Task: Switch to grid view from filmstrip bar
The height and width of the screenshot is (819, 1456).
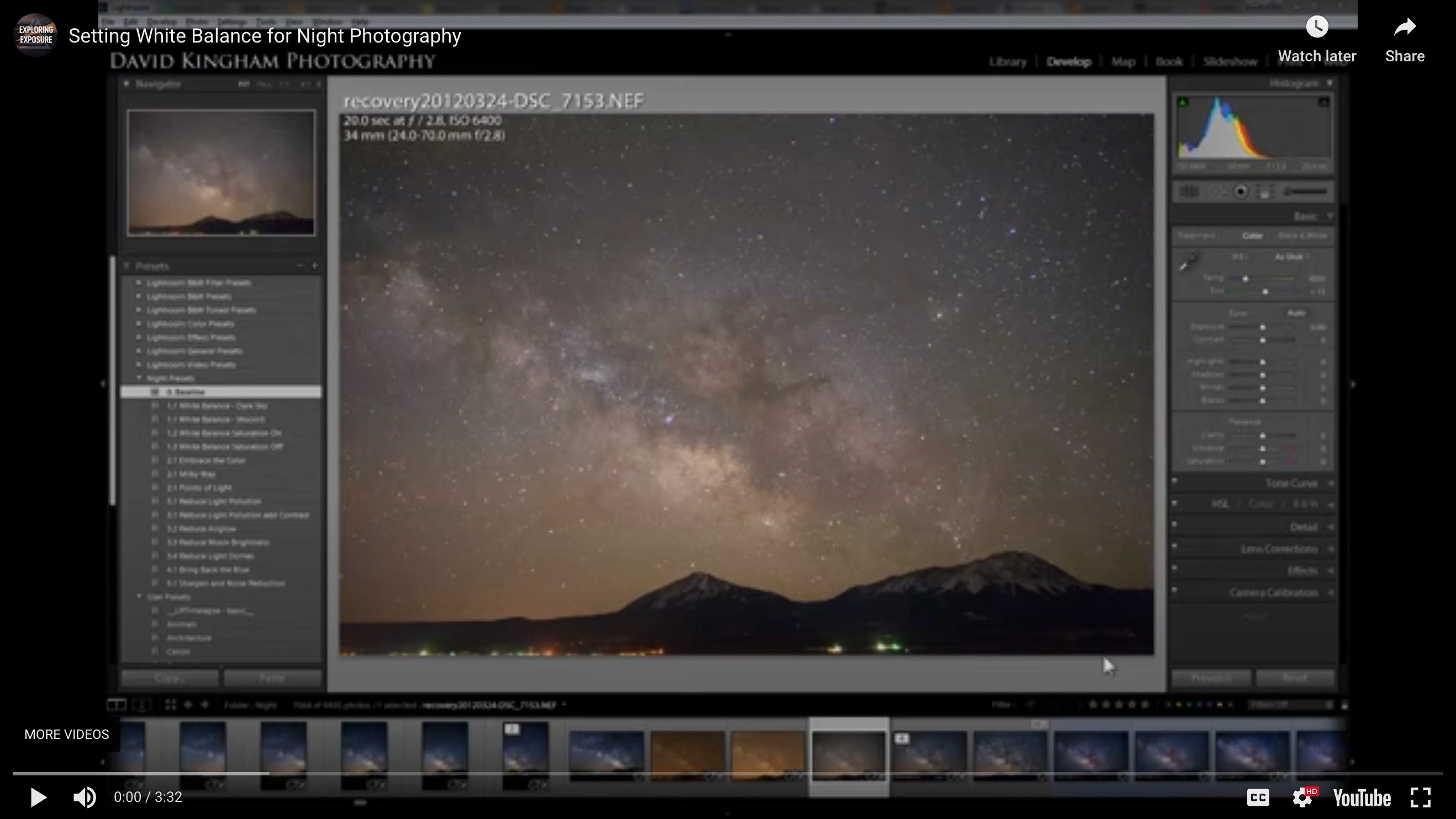Action: [x=170, y=704]
